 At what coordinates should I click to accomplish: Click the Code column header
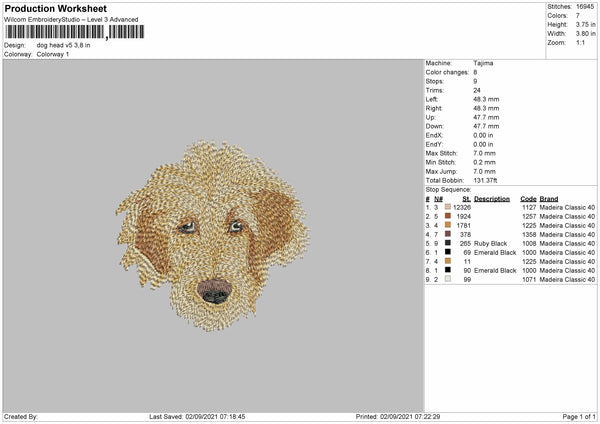(528, 199)
